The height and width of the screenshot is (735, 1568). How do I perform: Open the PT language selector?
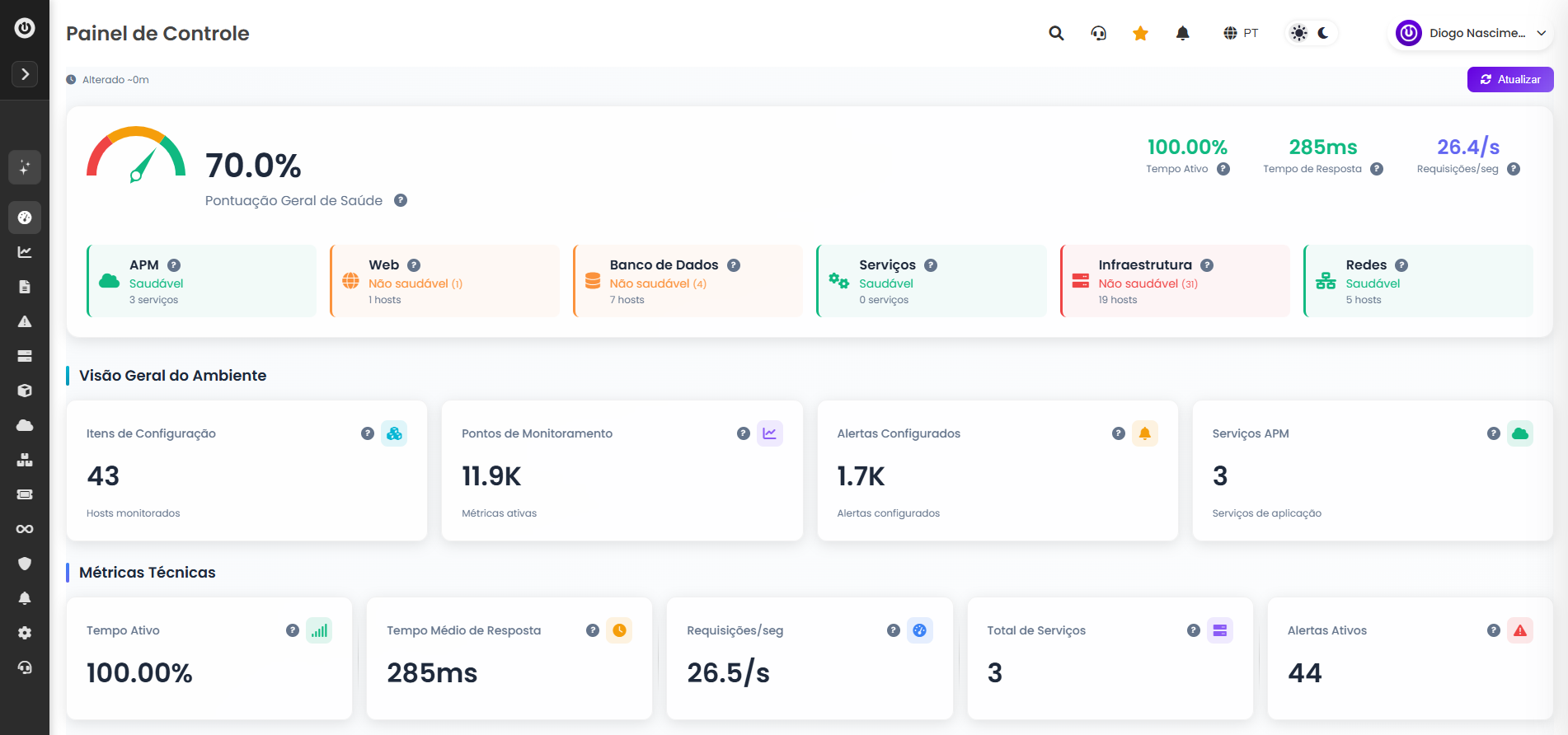pos(1241,33)
